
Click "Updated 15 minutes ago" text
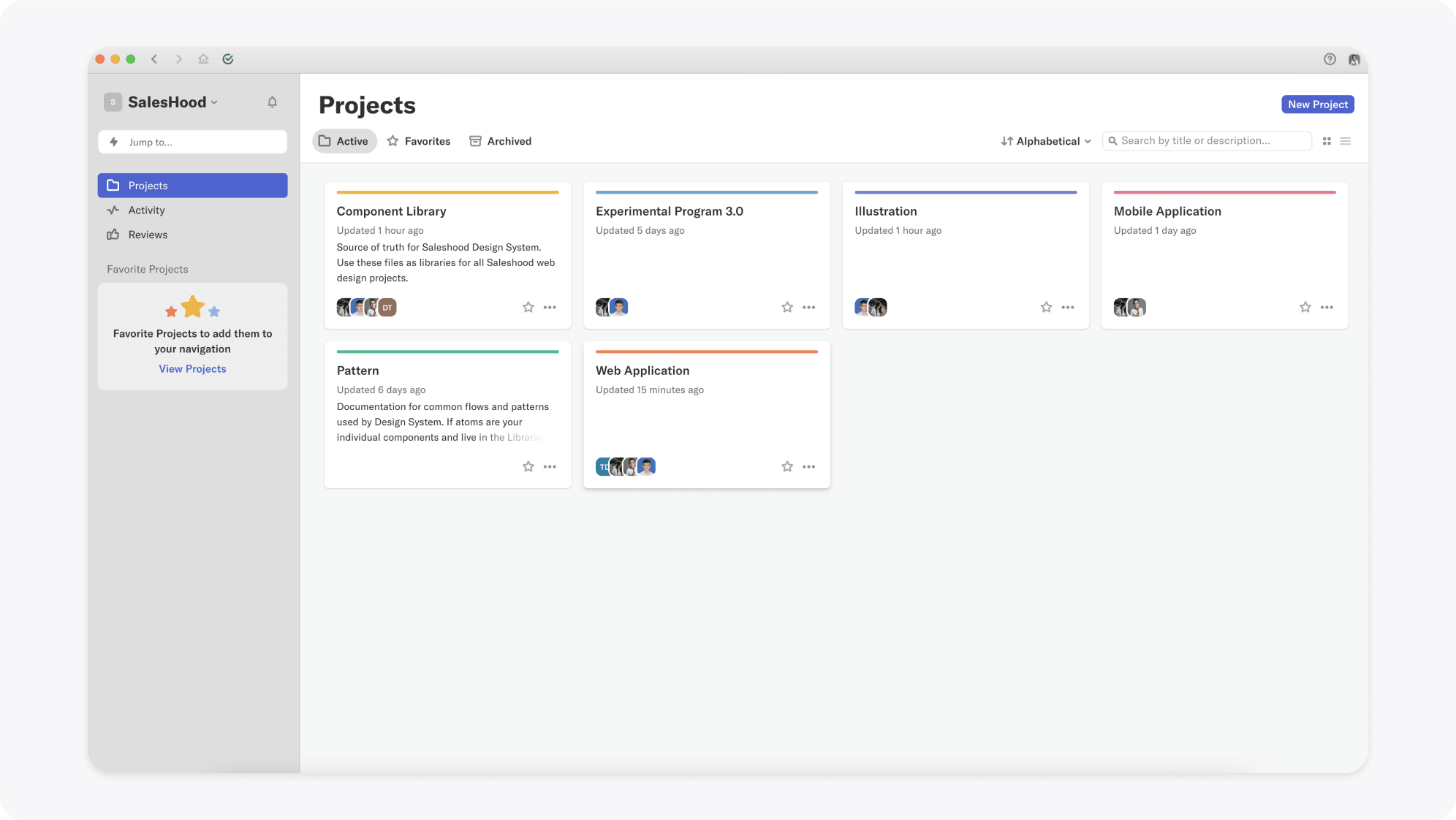pos(650,390)
